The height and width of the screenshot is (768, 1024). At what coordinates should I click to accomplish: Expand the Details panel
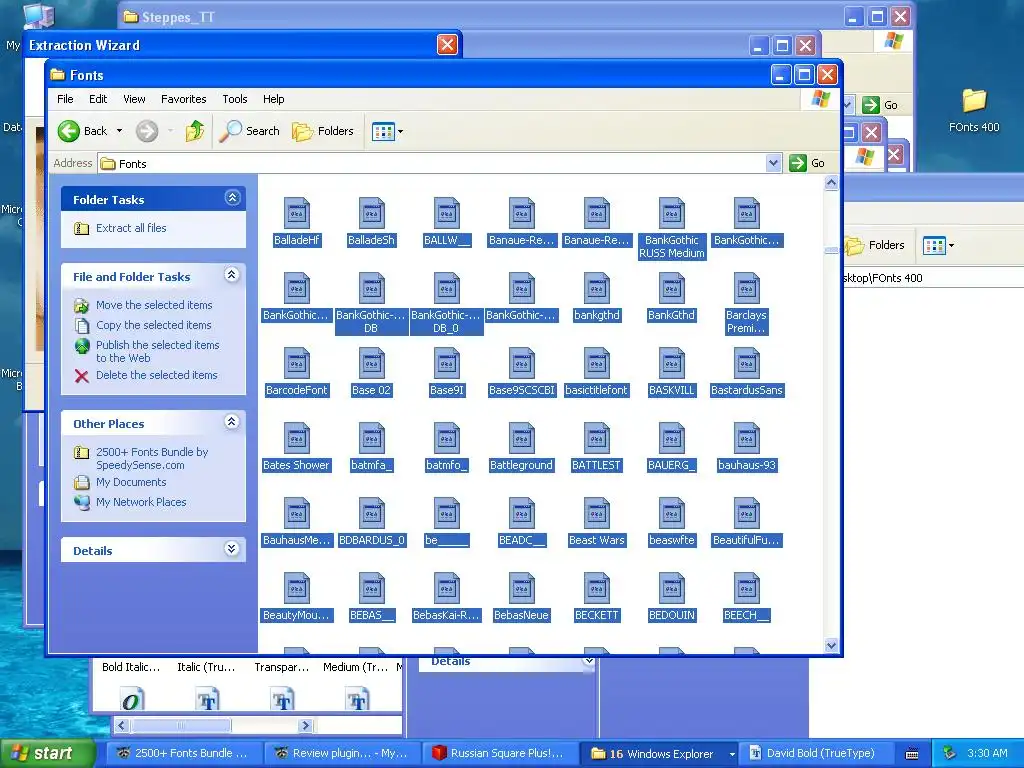click(232, 549)
